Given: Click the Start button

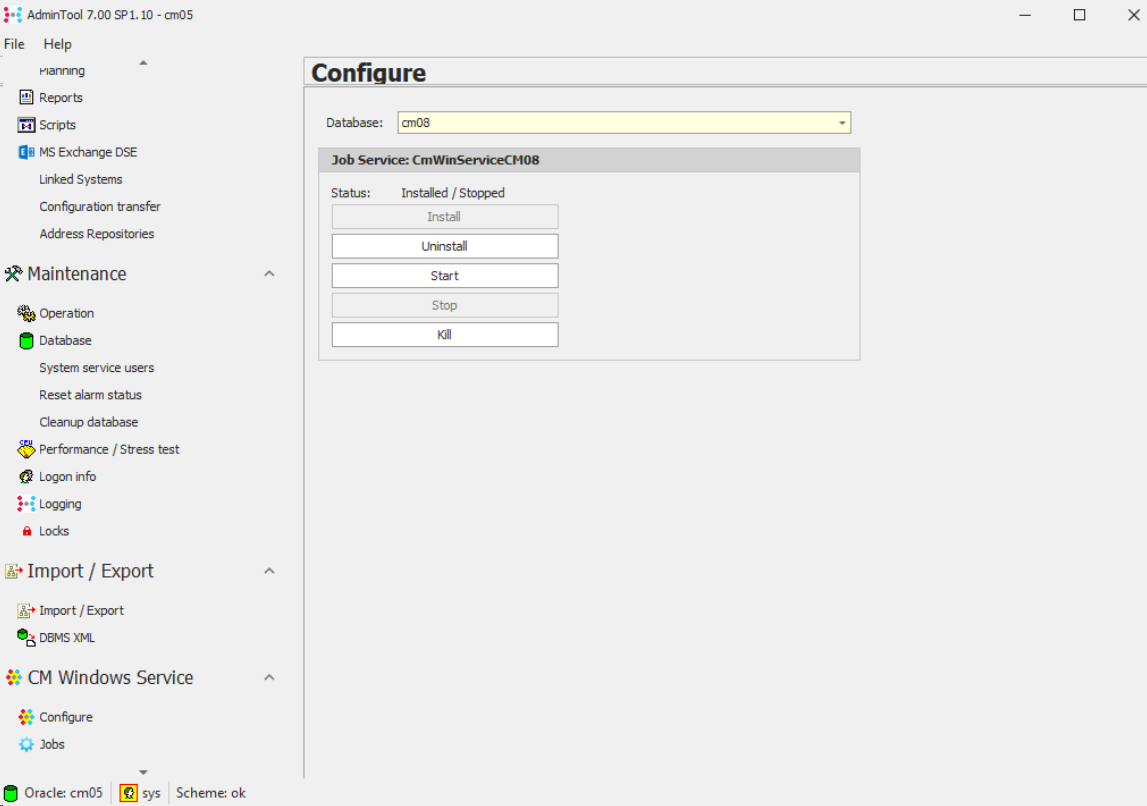Looking at the screenshot, I should pos(445,276).
